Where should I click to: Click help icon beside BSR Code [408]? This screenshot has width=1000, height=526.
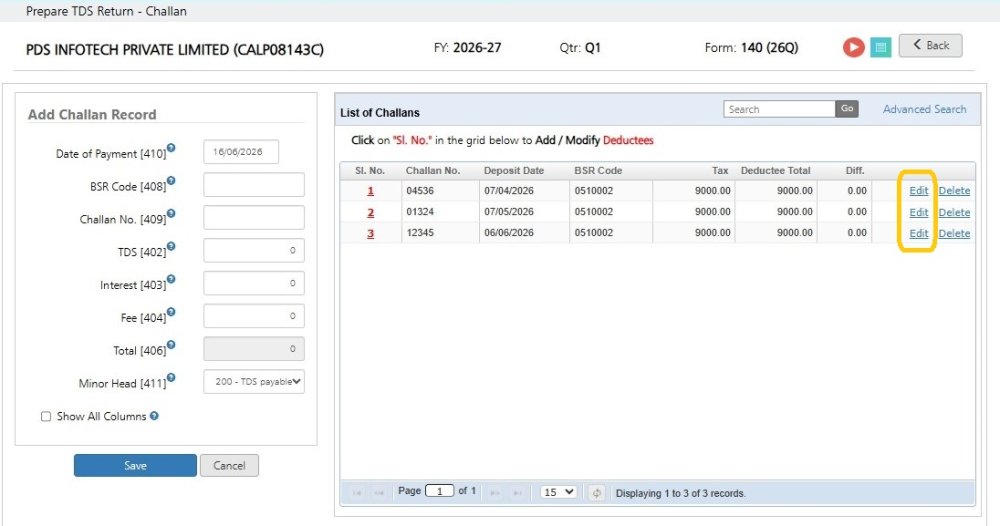171,180
